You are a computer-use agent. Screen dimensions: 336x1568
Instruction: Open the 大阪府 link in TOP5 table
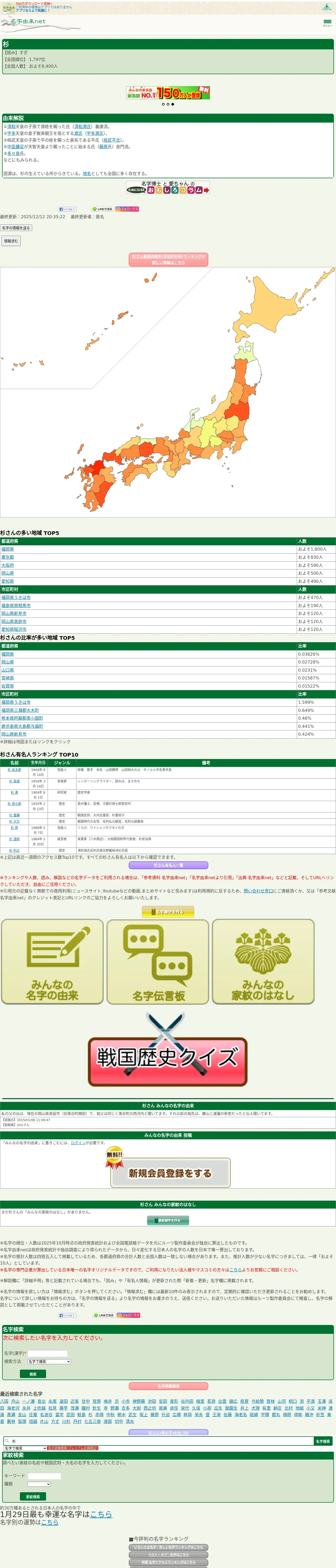(x=7, y=566)
